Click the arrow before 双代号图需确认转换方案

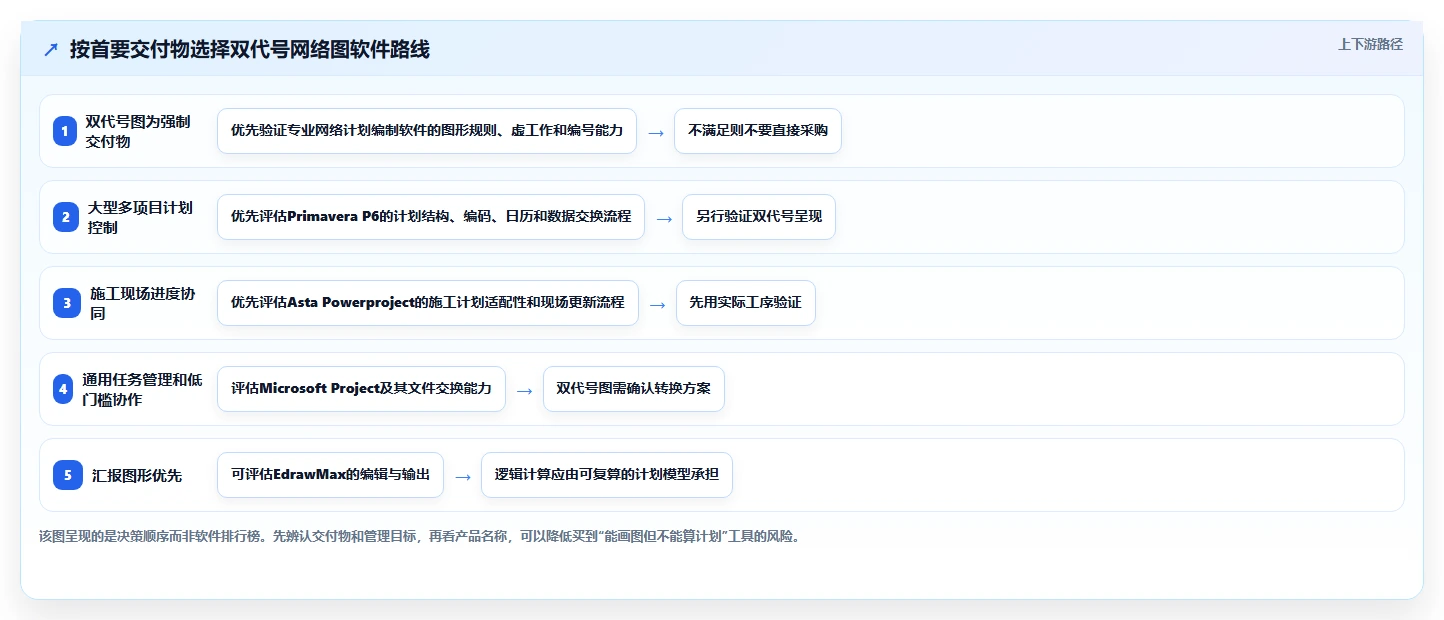pyautogui.click(x=525, y=390)
